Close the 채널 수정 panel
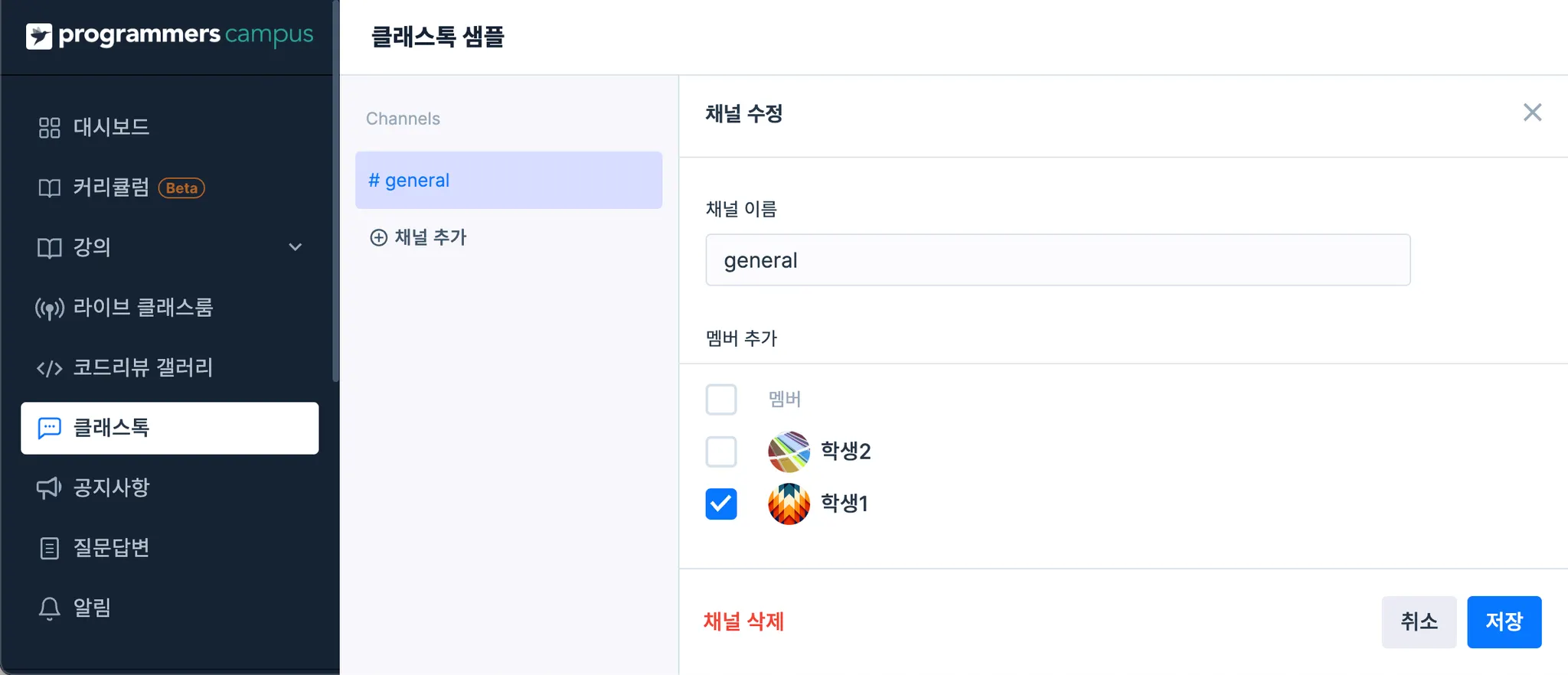The width and height of the screenshot is (1568, 675). point(1532,113)
